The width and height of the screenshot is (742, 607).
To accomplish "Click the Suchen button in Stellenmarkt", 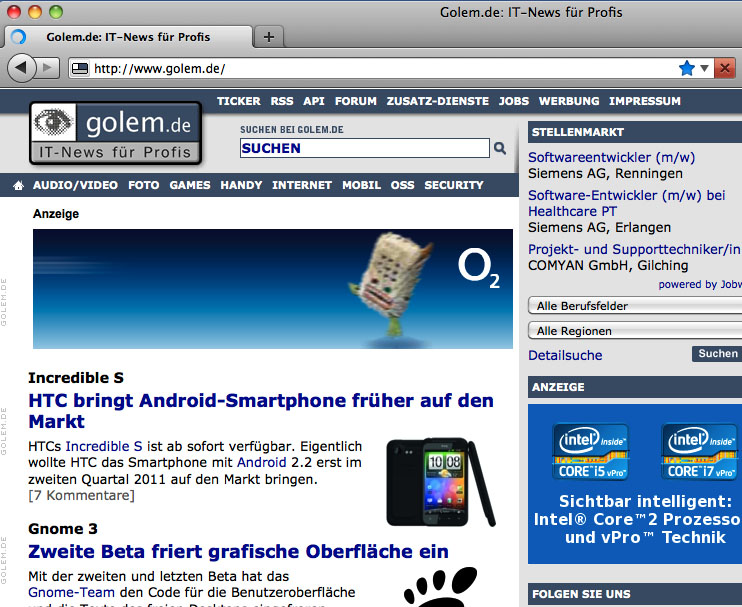I will click(716, 354).
